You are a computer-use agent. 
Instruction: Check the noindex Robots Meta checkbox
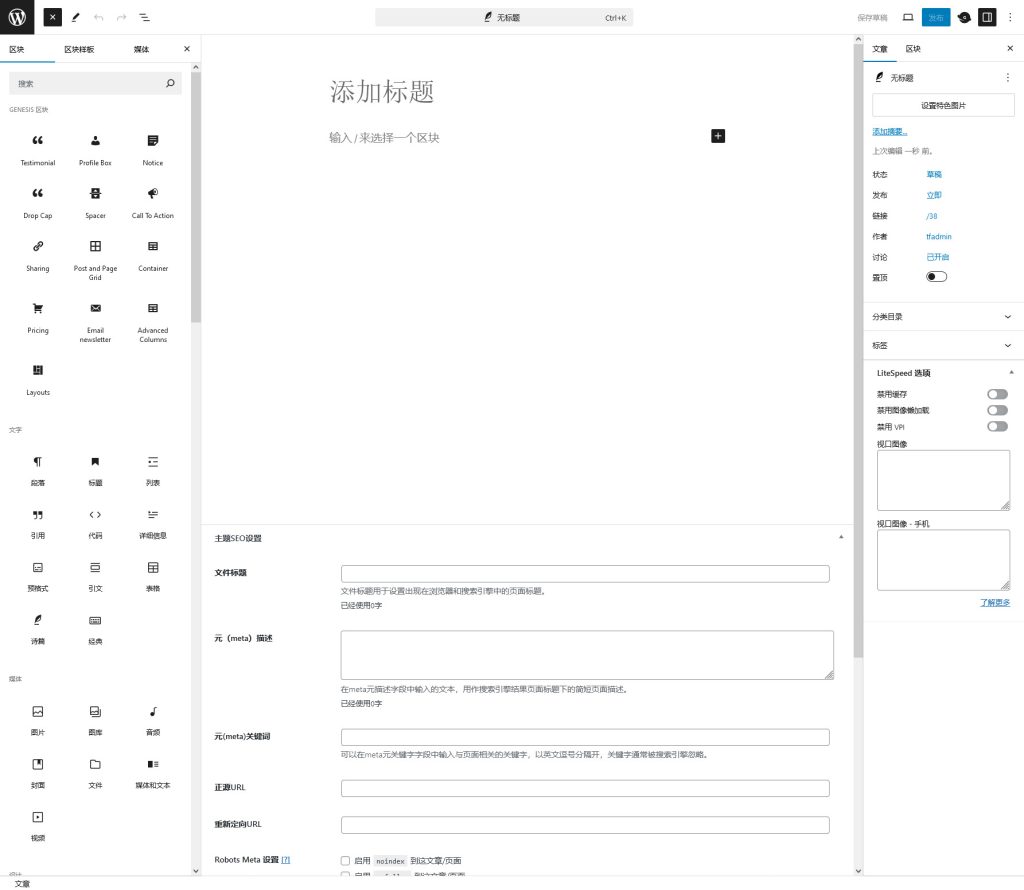pyautogui.click(x=345, y=860)
